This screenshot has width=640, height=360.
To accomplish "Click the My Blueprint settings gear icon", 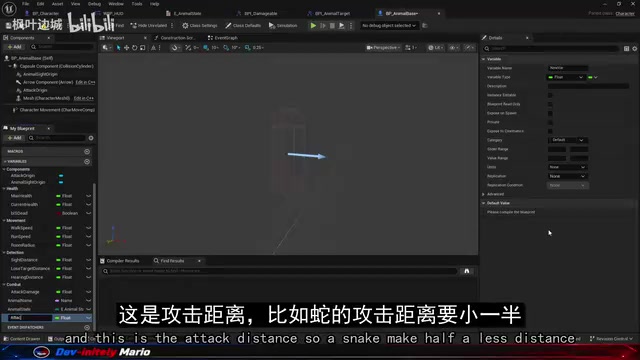I will pos(91,138).
